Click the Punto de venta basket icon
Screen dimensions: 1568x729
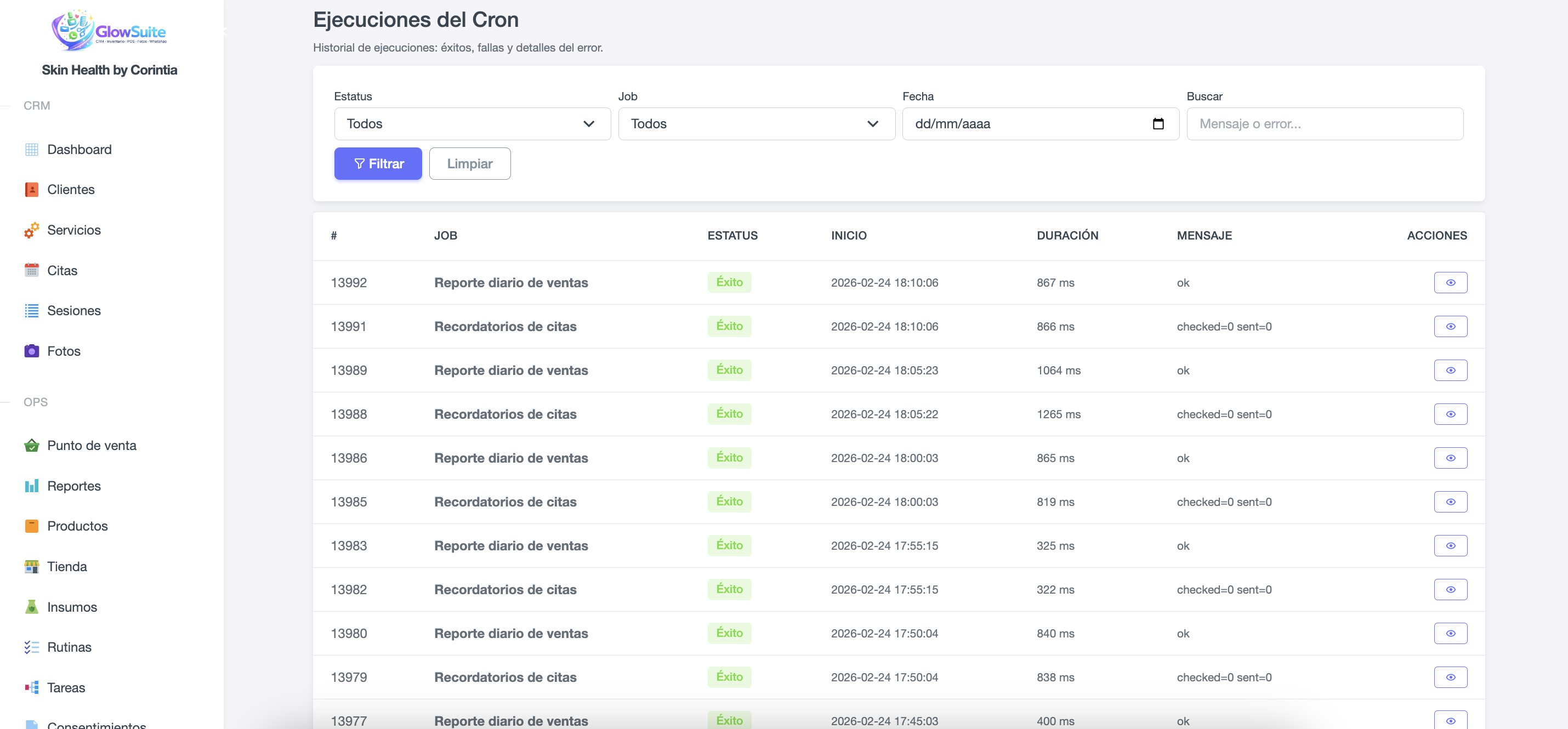[32, 446]
